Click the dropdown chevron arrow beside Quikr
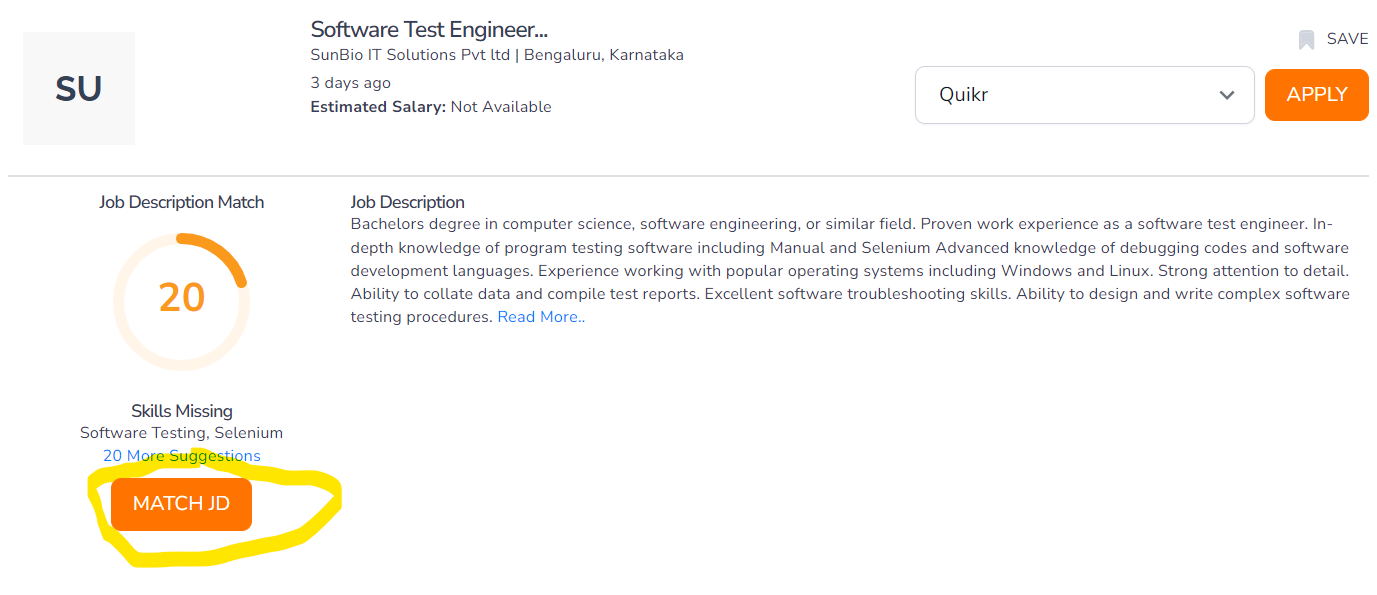Image resolution: width=1377 pixels, height=595 pixels. (1227, 95)
